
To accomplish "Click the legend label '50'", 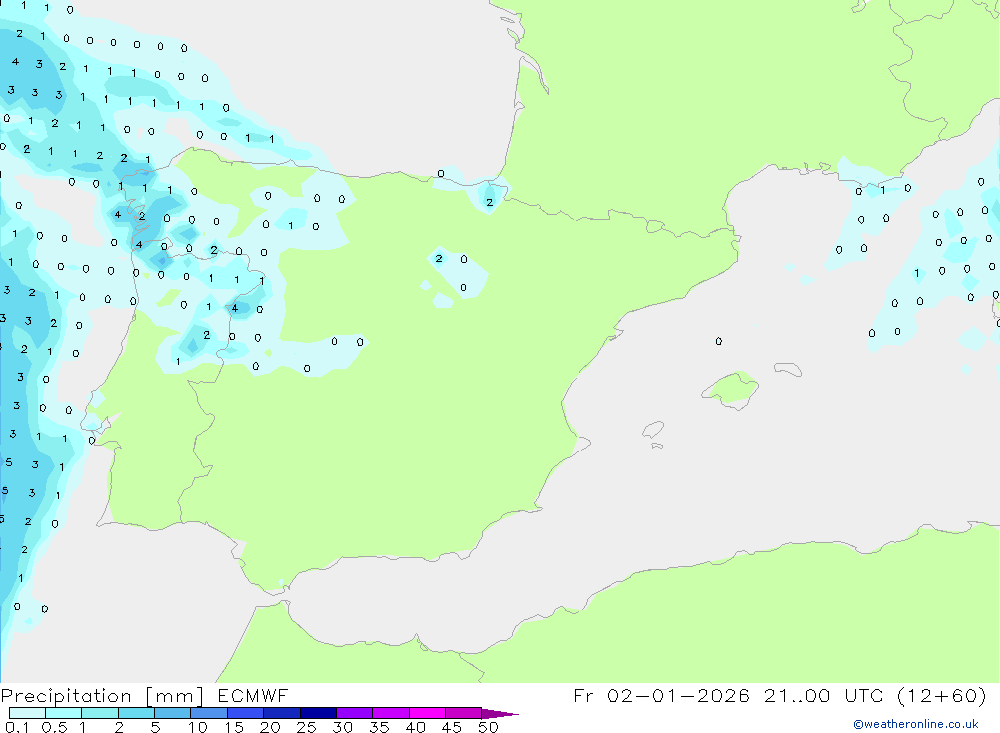I will pos(488,727).
